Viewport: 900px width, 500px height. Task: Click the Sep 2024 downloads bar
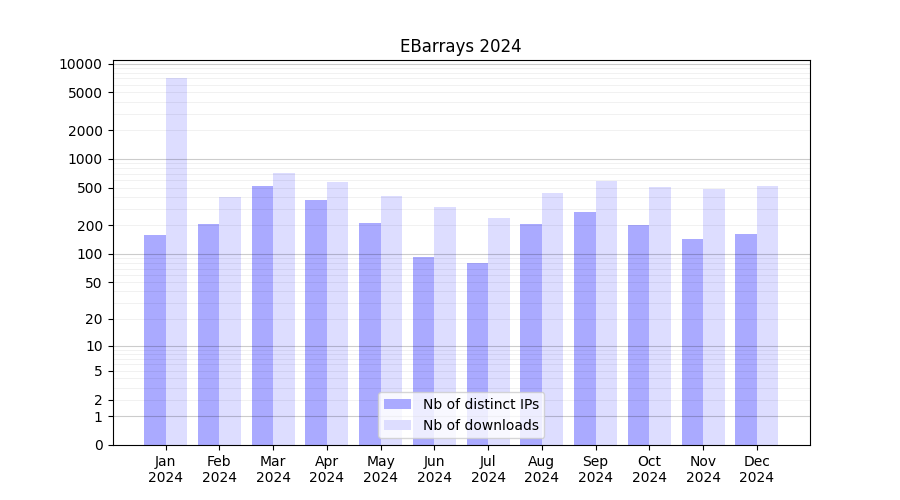[606, 312]
